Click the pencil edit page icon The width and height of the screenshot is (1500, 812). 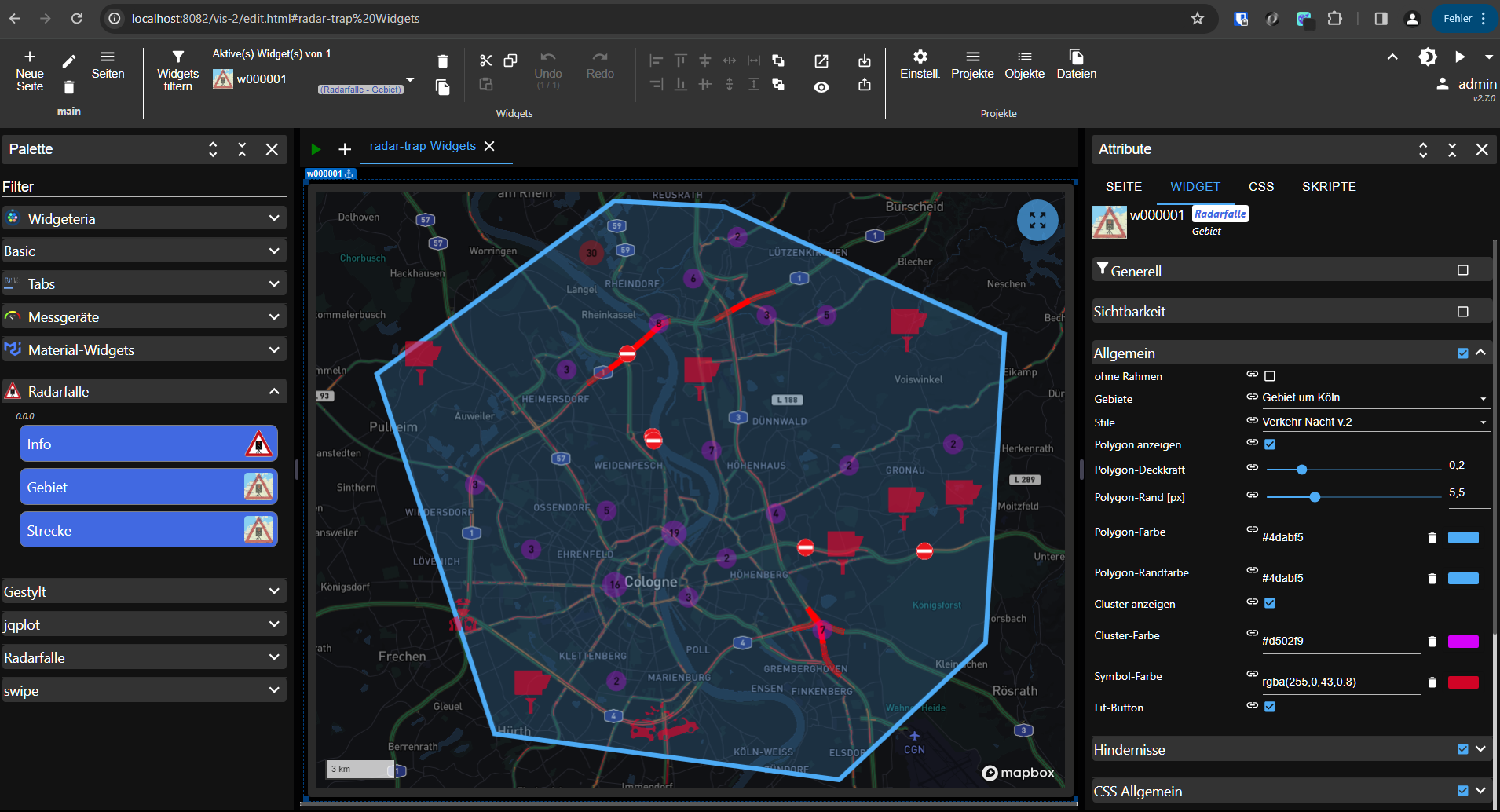69,60
